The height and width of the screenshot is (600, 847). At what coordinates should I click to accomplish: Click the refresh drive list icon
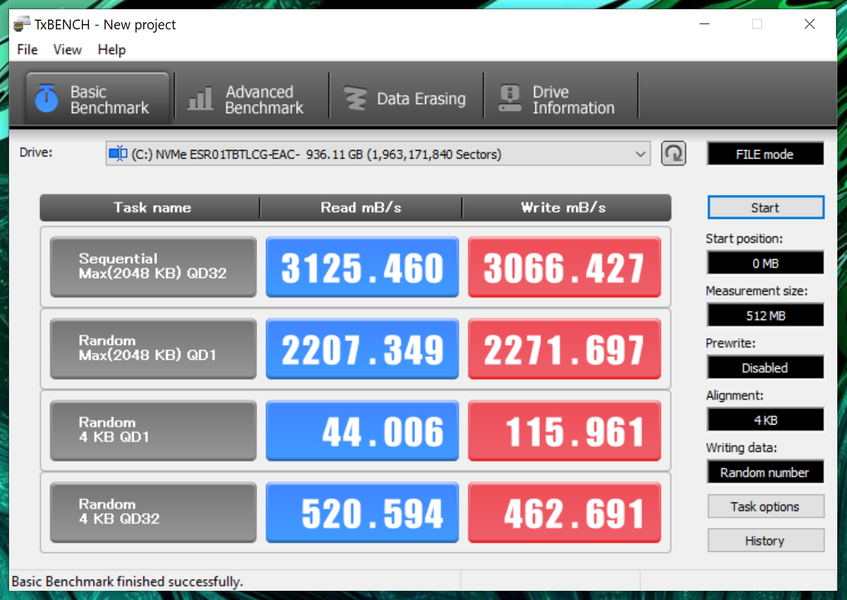click(x=674, y=154)
